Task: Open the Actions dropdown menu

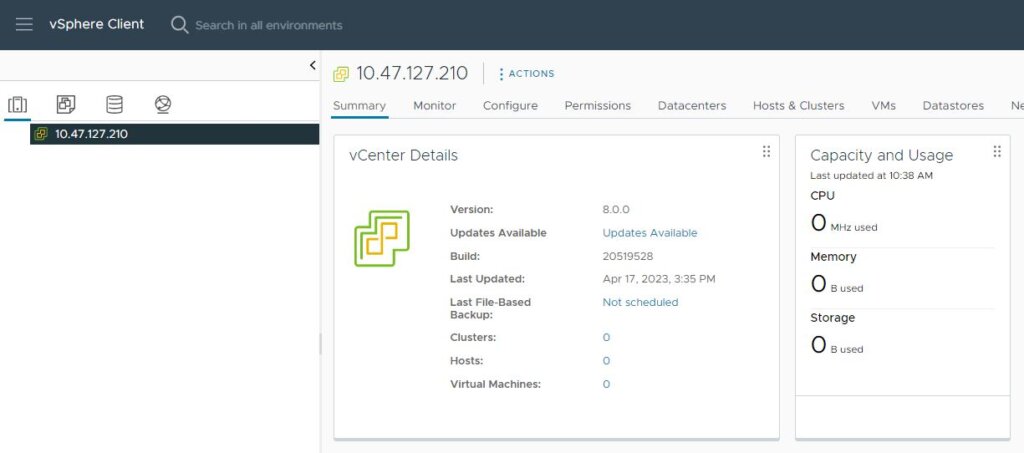Action: (x=526, y=74)
